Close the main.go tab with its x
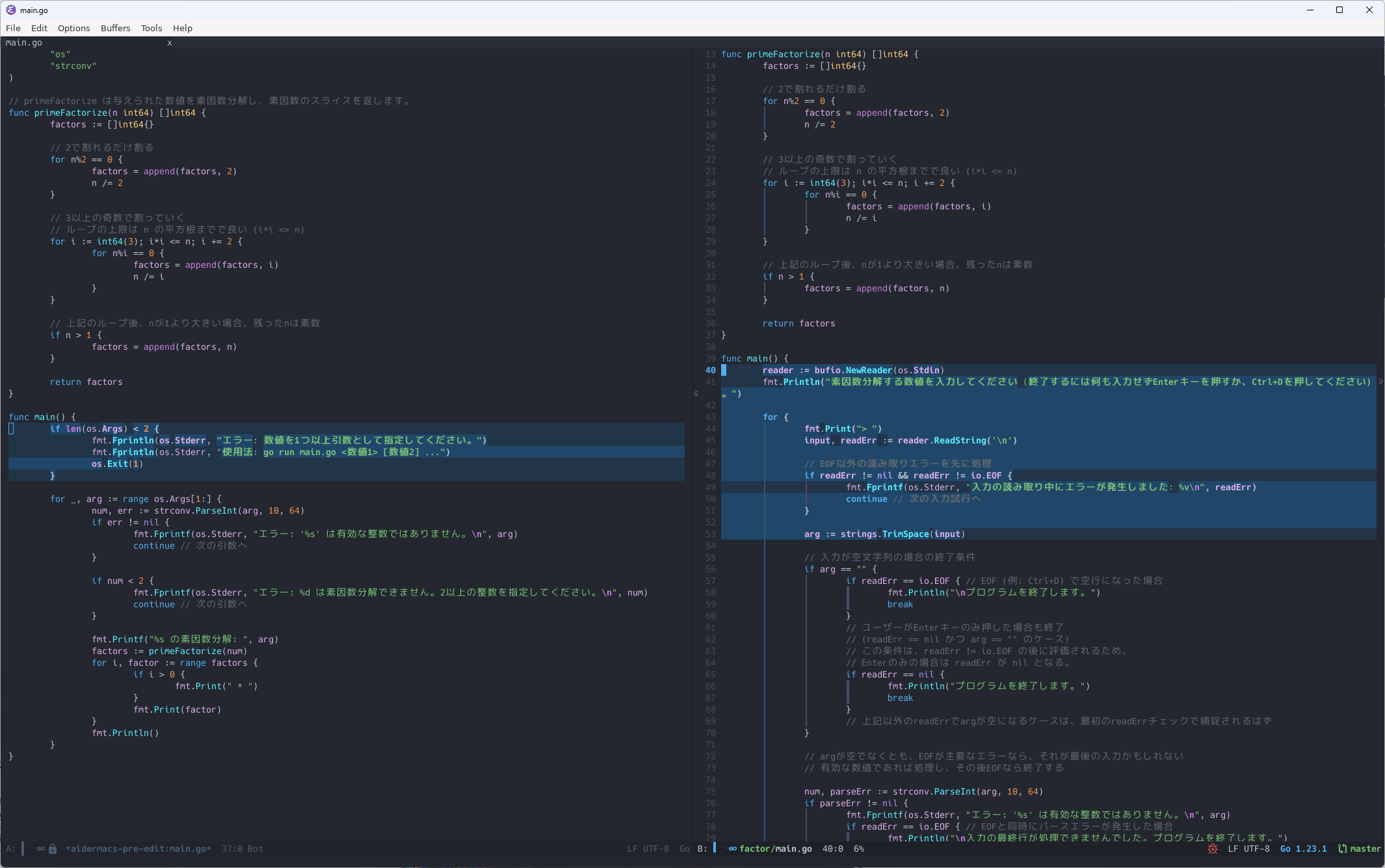 point(170,43)
